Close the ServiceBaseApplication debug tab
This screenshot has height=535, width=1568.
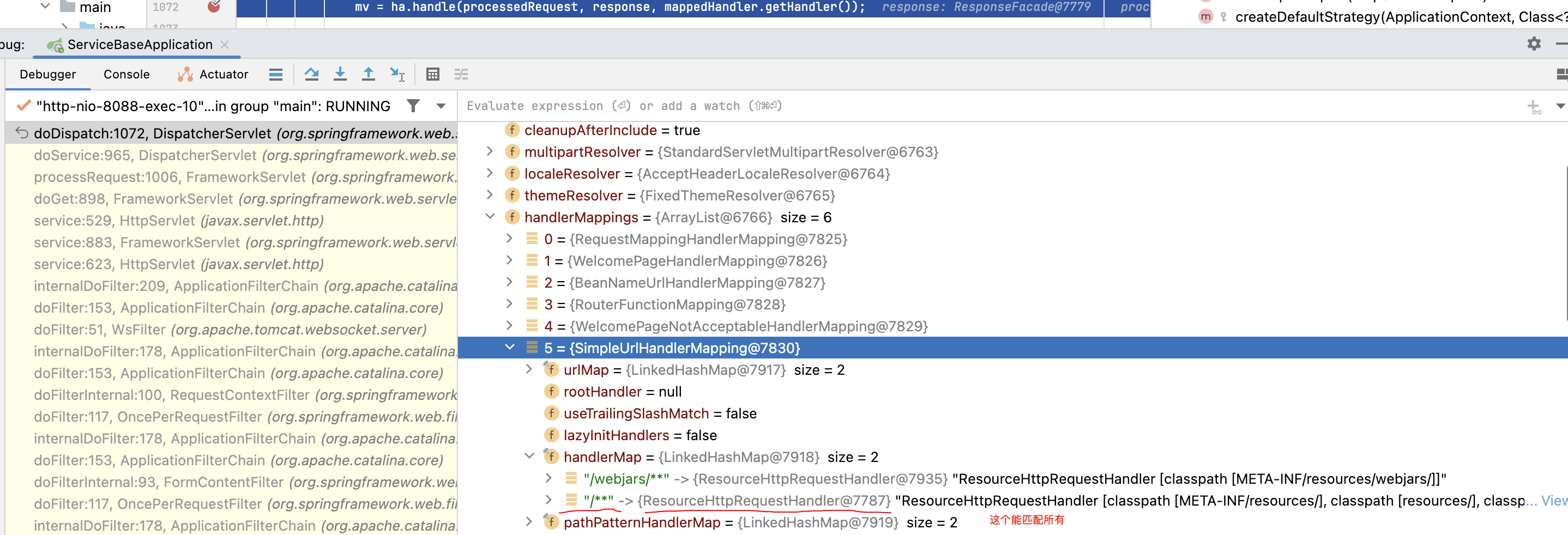pyautogui.click(x=225, y=44)
